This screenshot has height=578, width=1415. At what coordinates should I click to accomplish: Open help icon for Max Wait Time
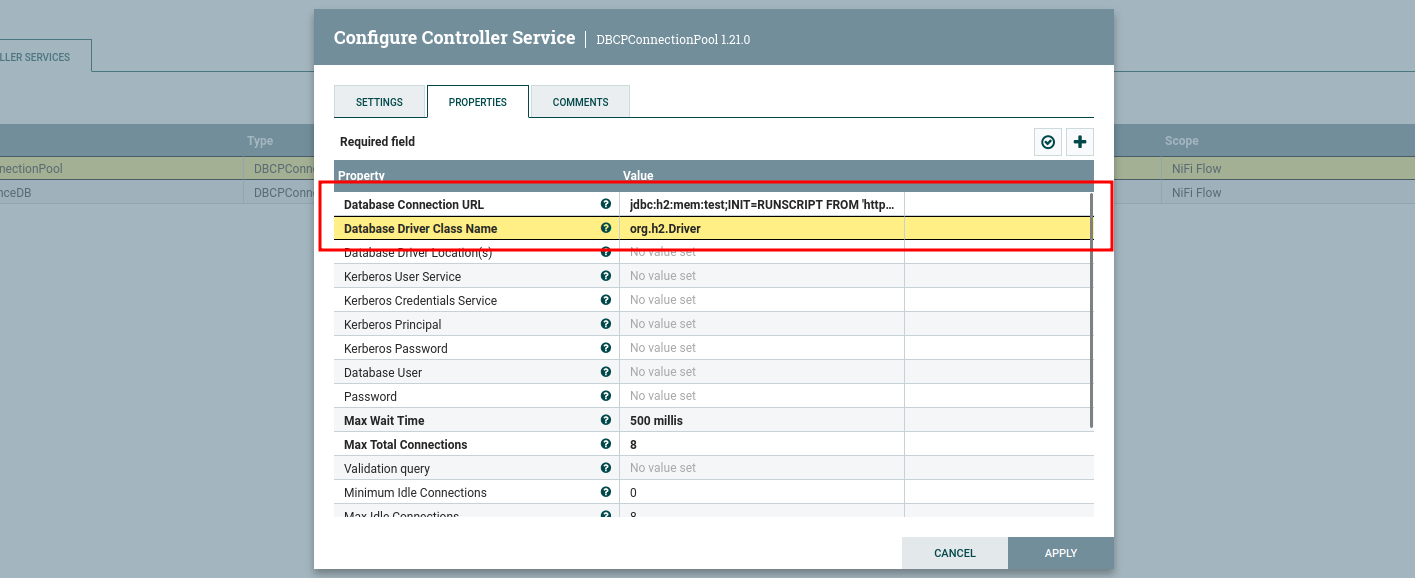tap(606, 420)
